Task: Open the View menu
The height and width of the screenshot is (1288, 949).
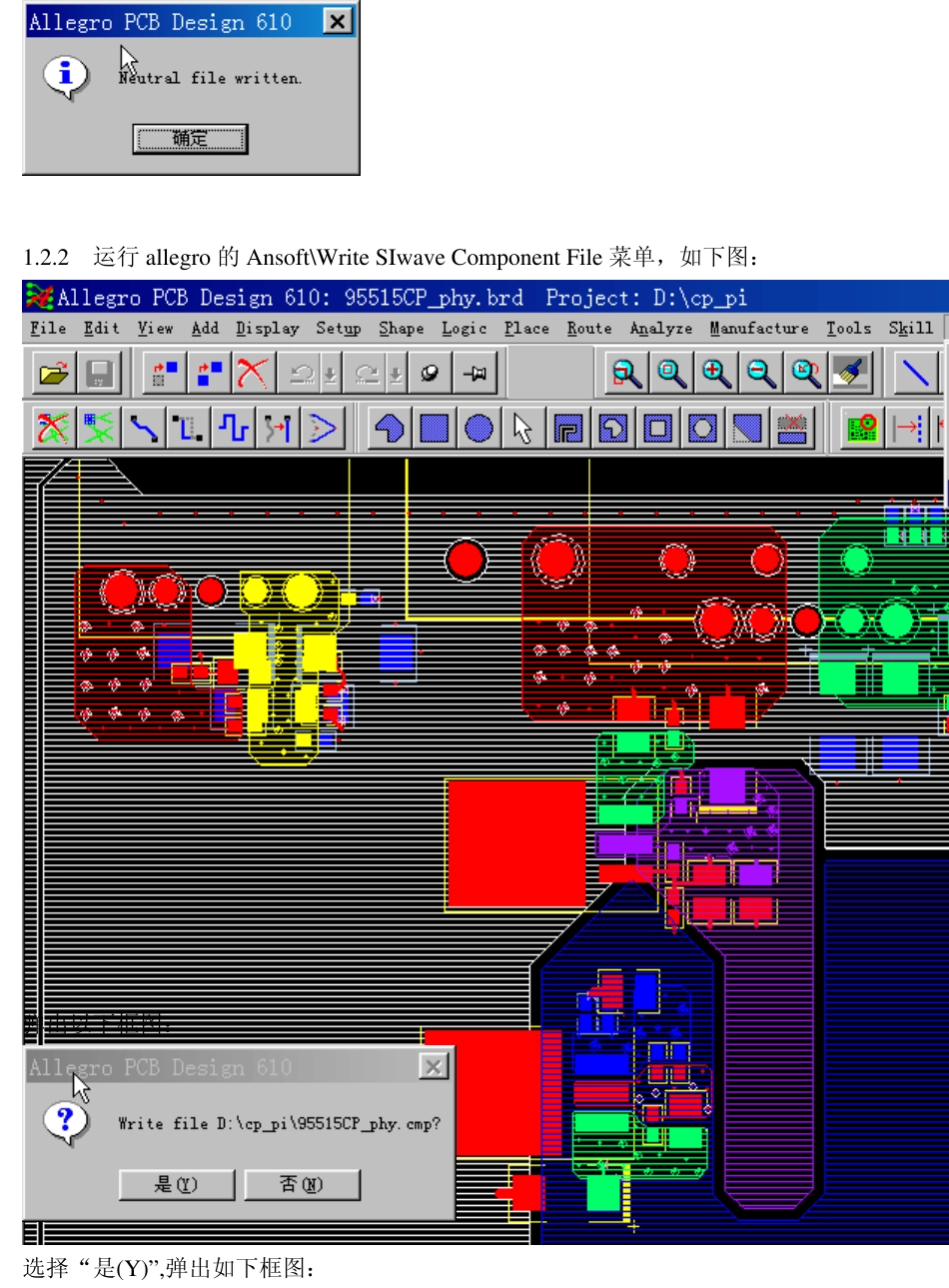Action: 155,329
